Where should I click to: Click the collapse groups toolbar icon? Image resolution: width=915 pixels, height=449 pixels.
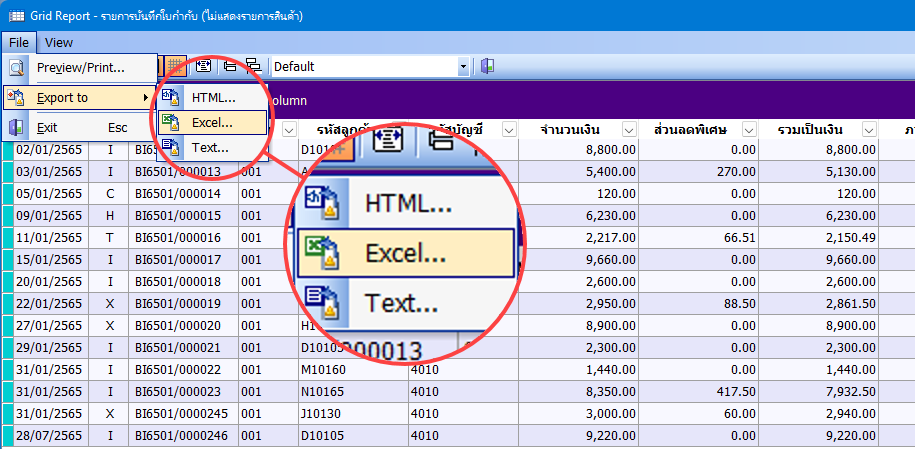230,66
